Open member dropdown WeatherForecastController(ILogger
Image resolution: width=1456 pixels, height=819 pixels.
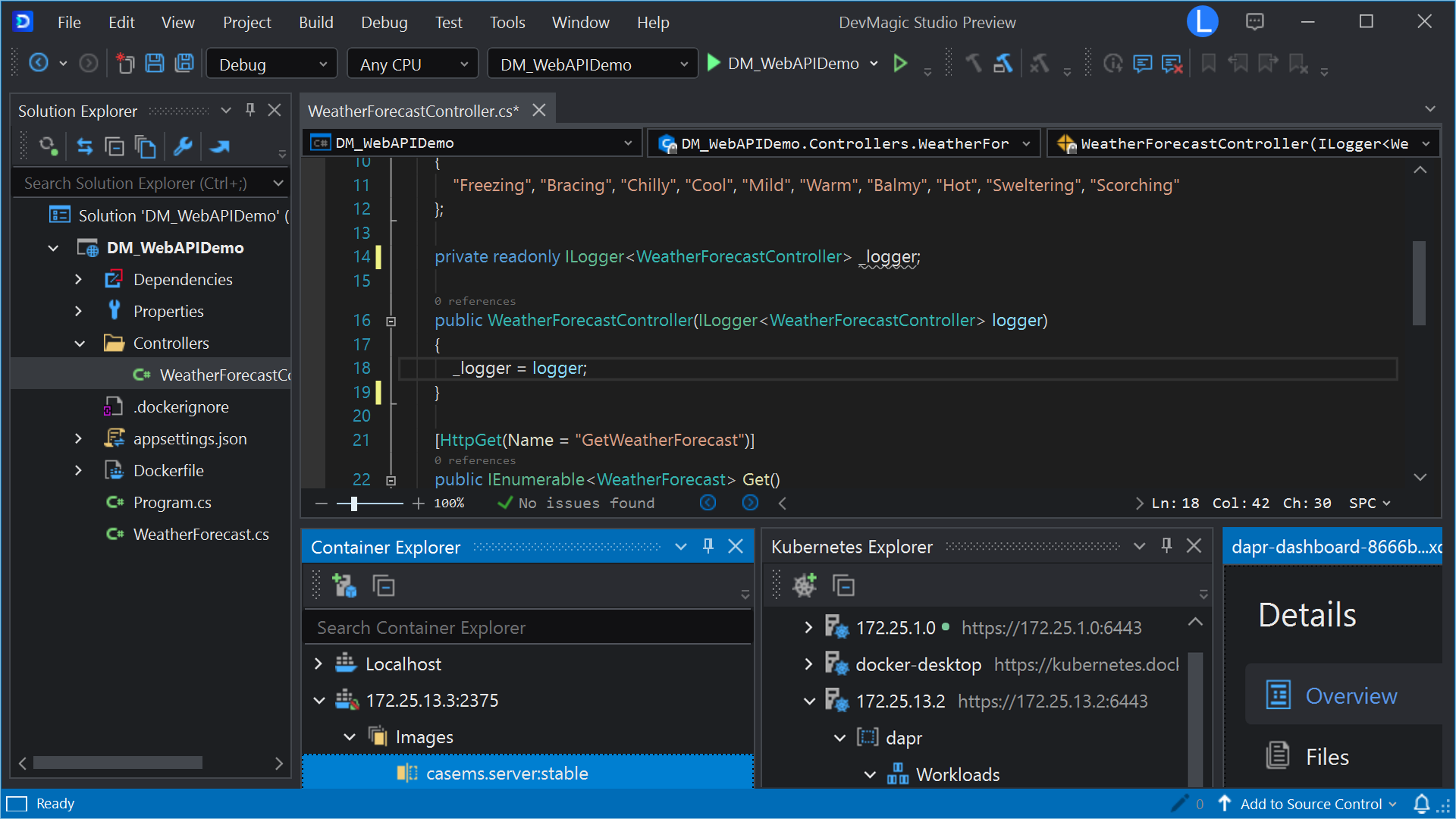(x=1244, y=143)
